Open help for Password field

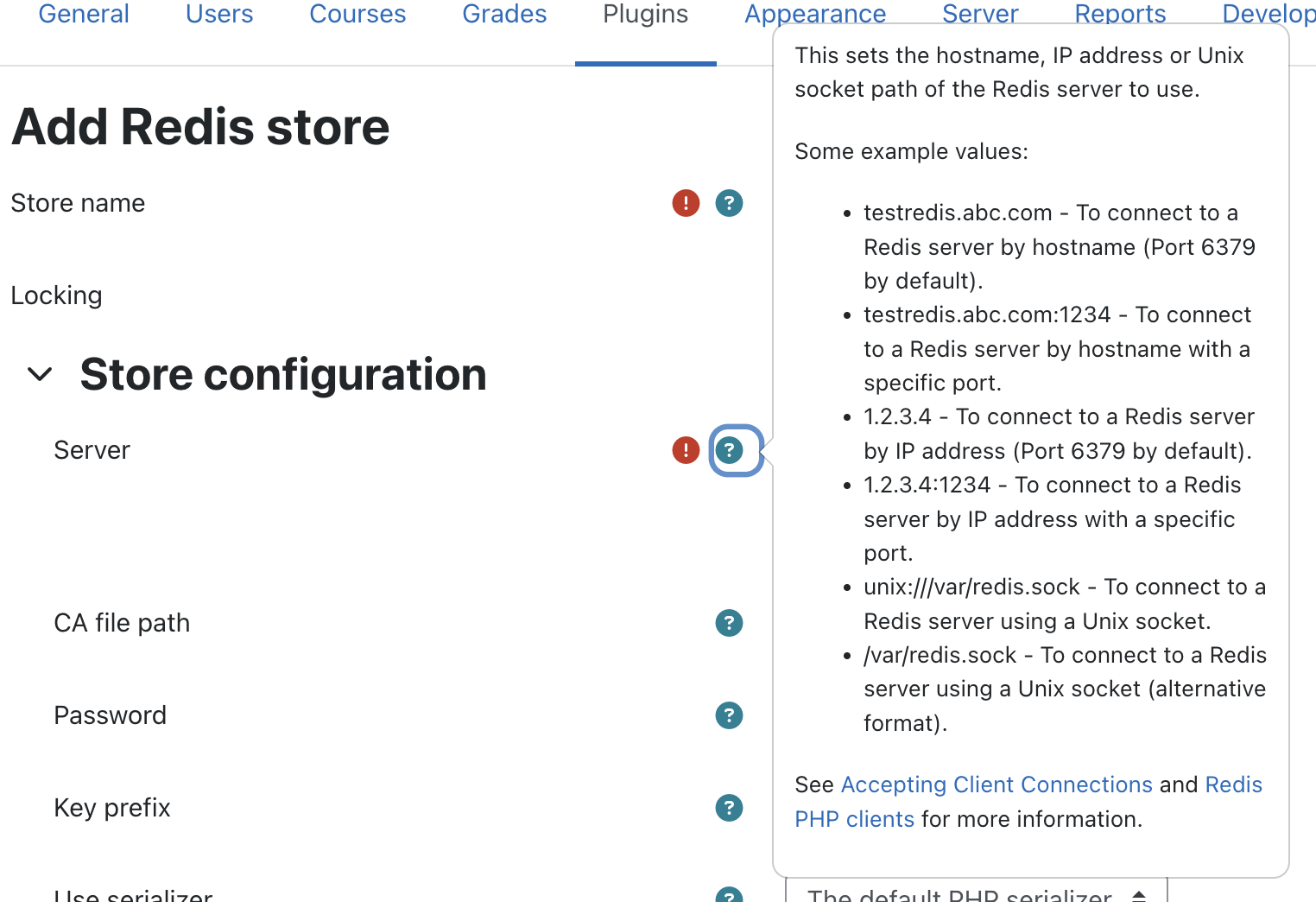(x=729, y=715)
